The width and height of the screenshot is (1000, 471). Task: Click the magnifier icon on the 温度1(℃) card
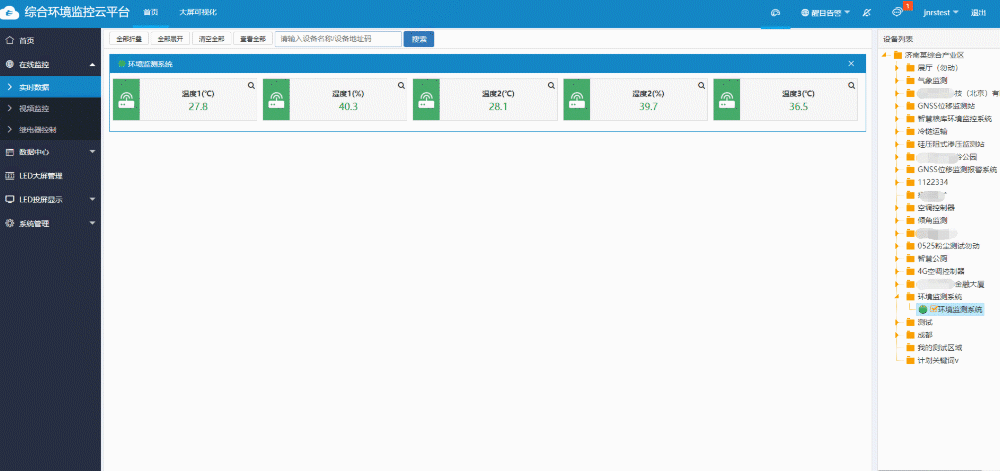tap(251, 85)
